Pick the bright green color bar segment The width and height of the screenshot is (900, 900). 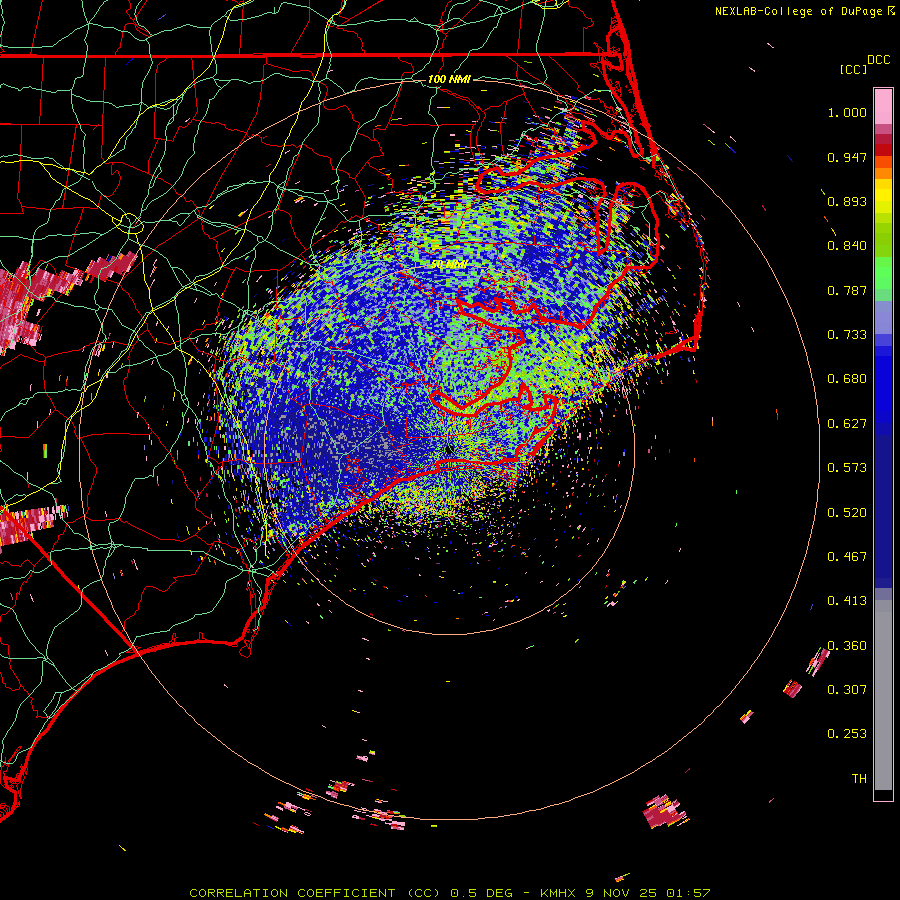pyautogui.click(x=883, y=273)
